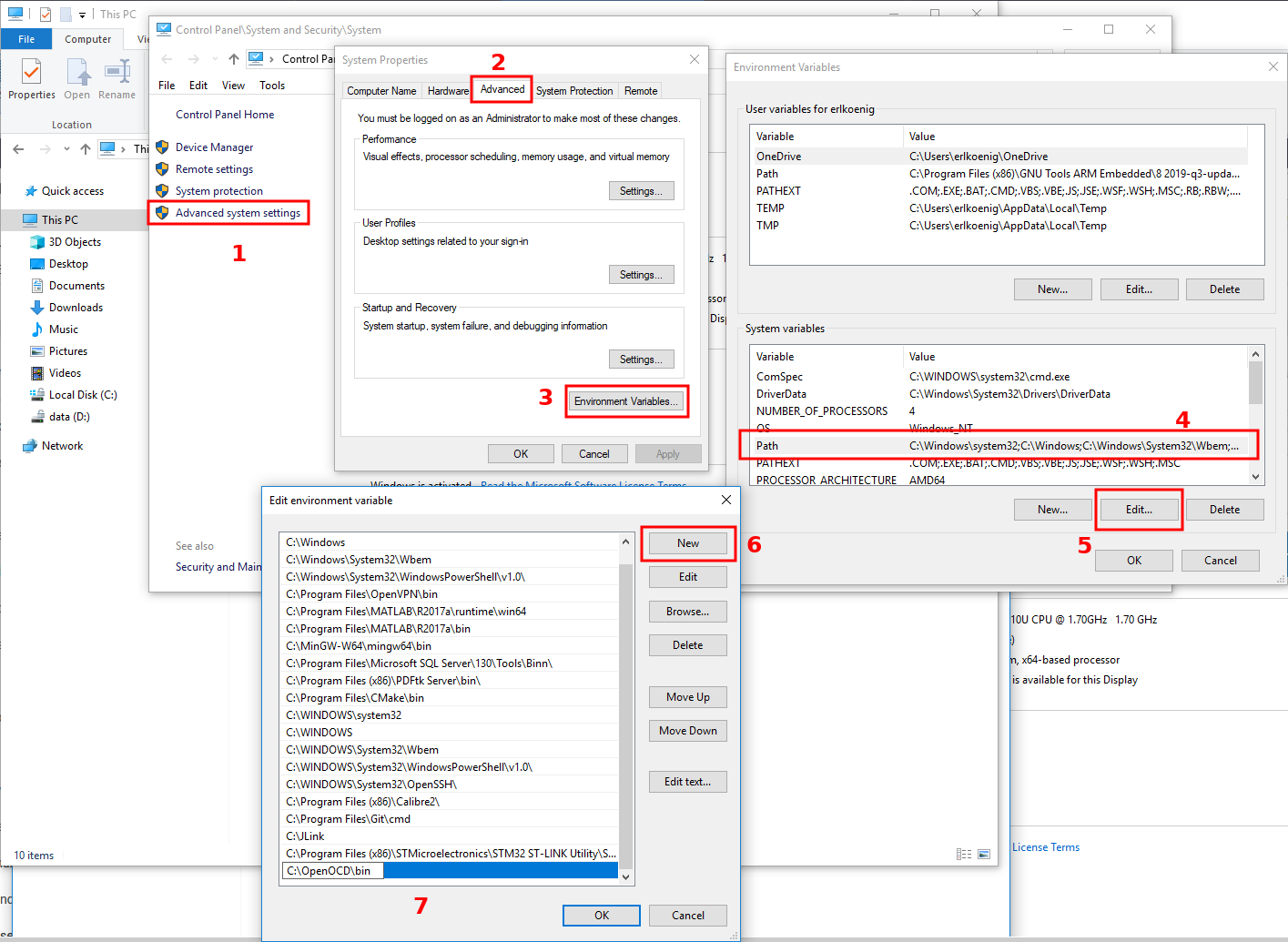Screen dimensions: 1288x942
Task: Click New in Edit environment variable
Action: 688,543
